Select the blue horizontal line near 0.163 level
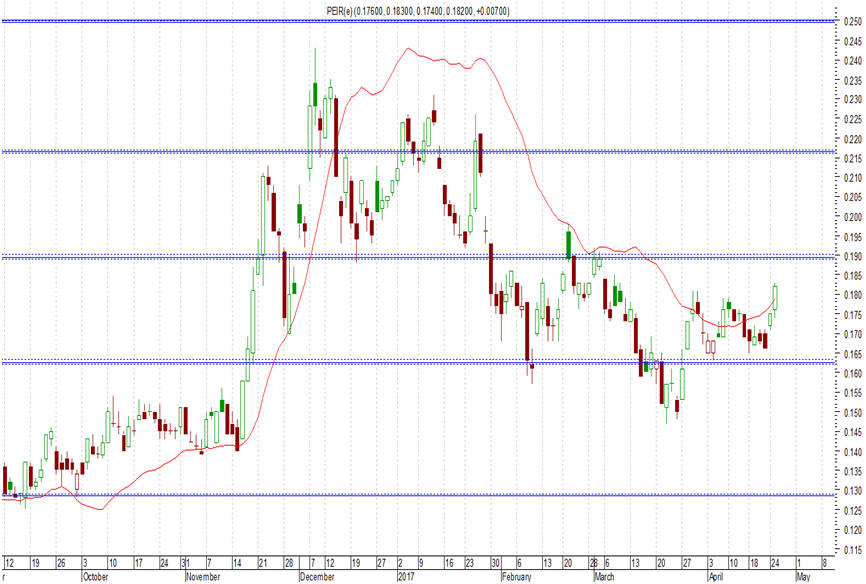Viewport: 866px width, 584px height. point(419,362)
